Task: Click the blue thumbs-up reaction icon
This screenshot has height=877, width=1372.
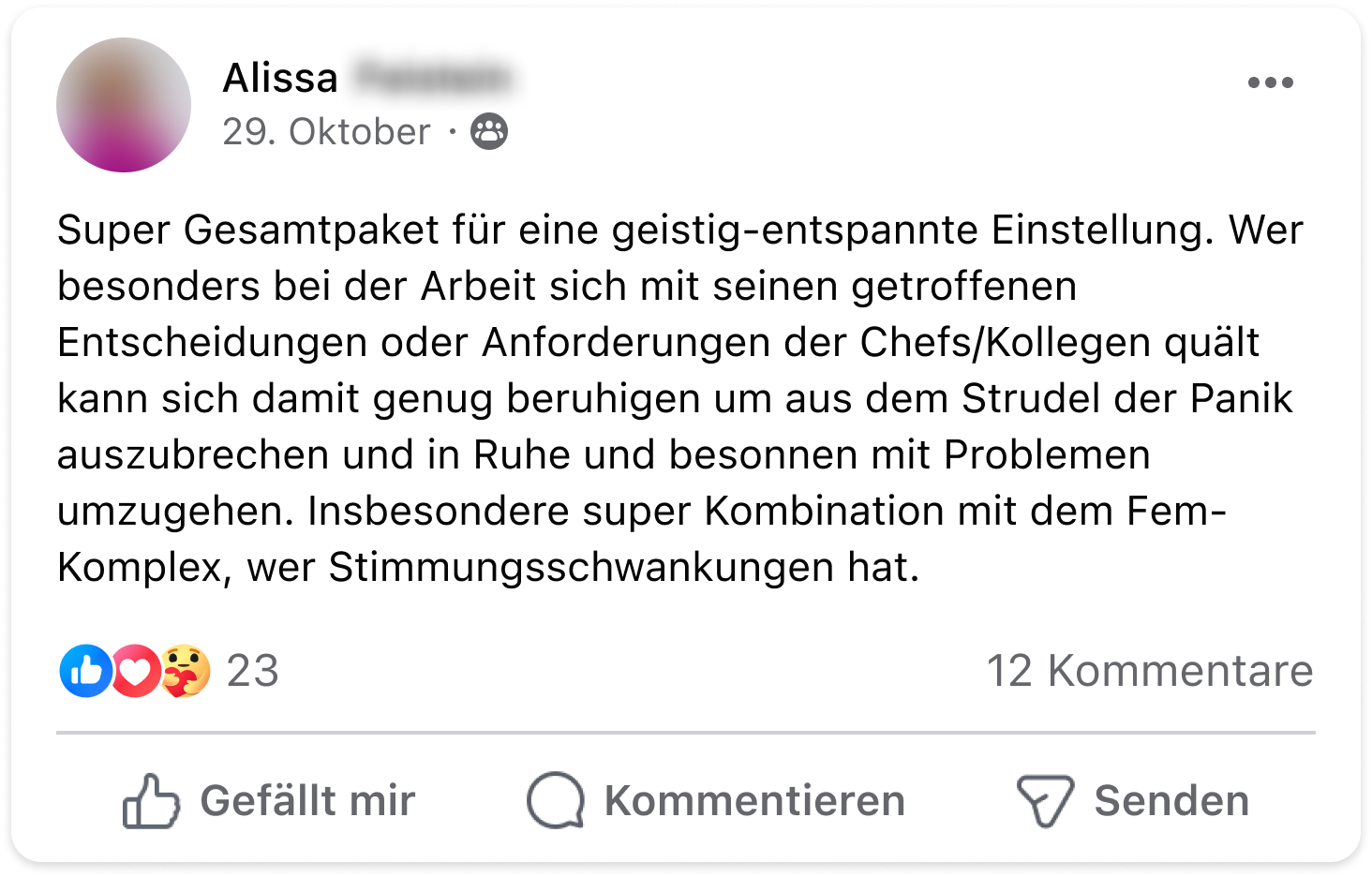Action: pyautogui.click(x=85, y=671)
